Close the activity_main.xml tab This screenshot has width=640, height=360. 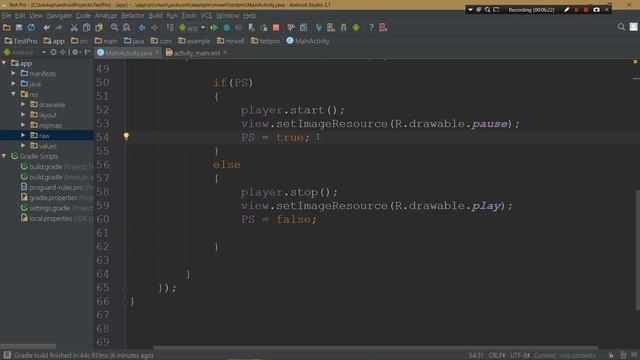(x=225, y=53)
